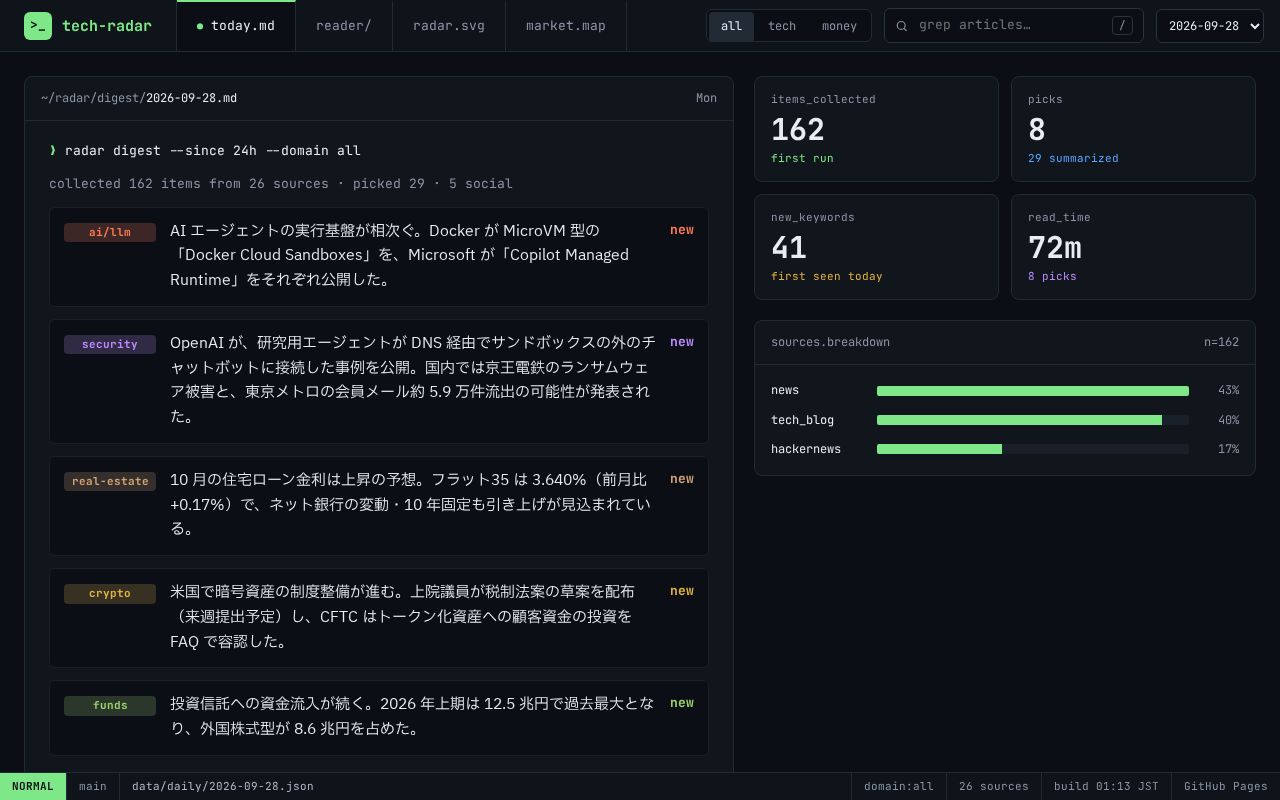This screenshot has width=1280, height=800.
Task: Click the n=162 count label
Action: coord(1221,342)
